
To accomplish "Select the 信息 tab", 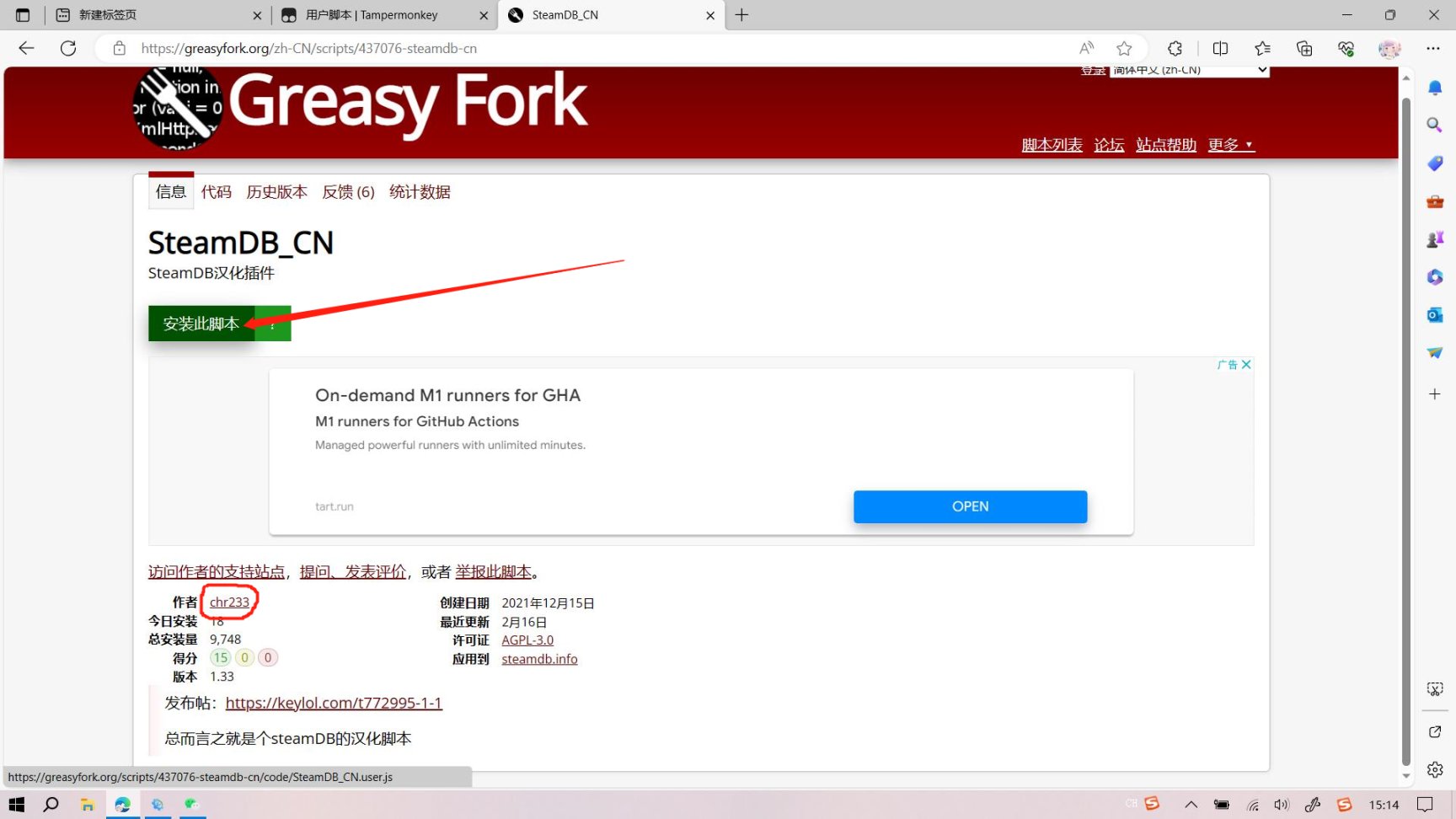I will tap(171, 192).
